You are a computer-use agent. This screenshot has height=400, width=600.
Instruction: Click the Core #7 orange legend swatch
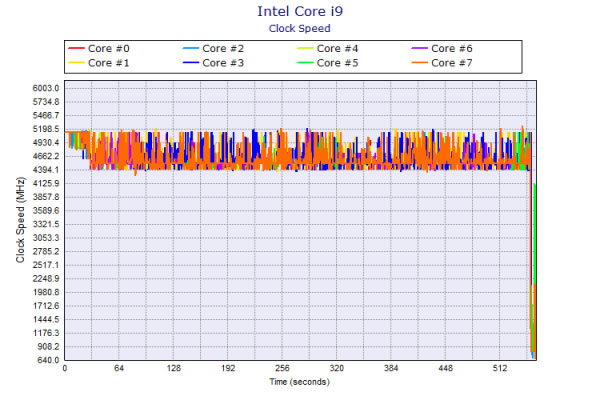pos(419,62)
